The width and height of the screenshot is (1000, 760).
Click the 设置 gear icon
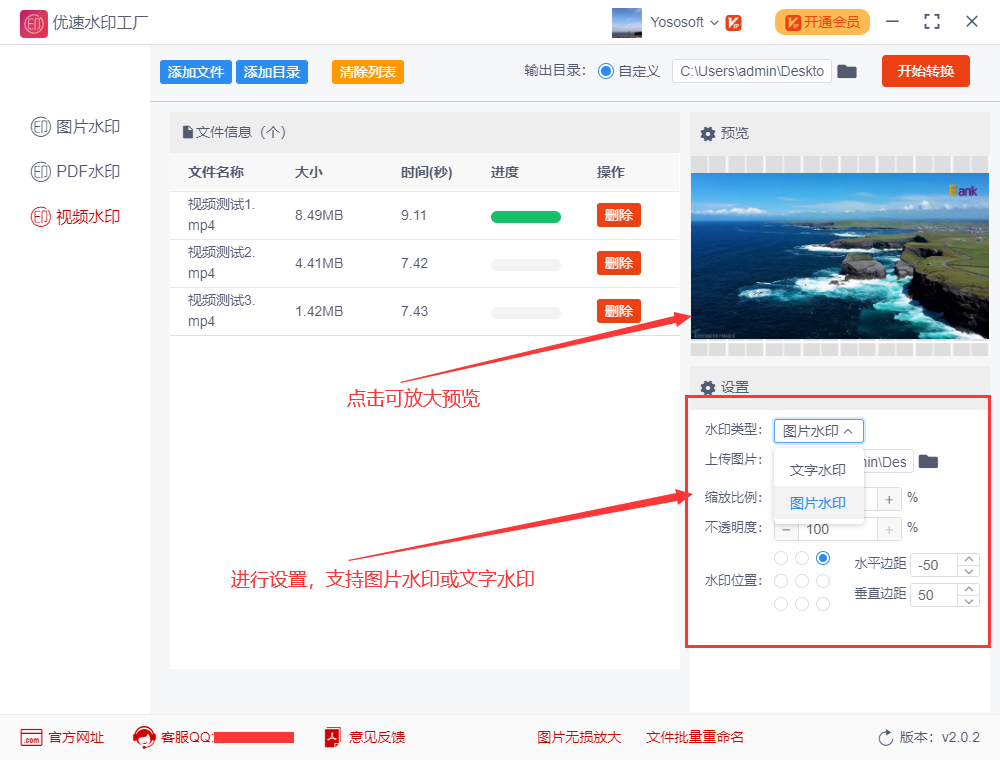click(707, 387)
